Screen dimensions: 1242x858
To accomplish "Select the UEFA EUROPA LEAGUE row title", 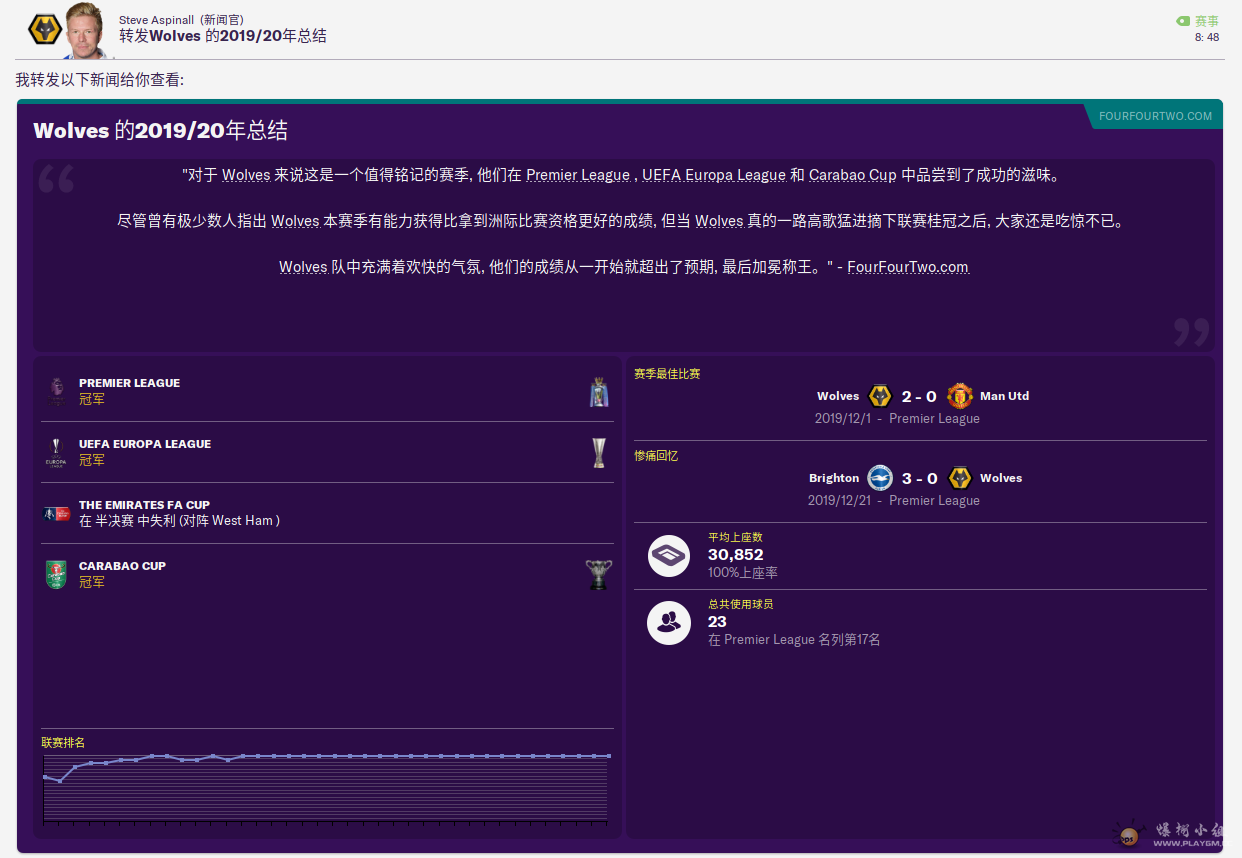I will click(x=145, y=444).
